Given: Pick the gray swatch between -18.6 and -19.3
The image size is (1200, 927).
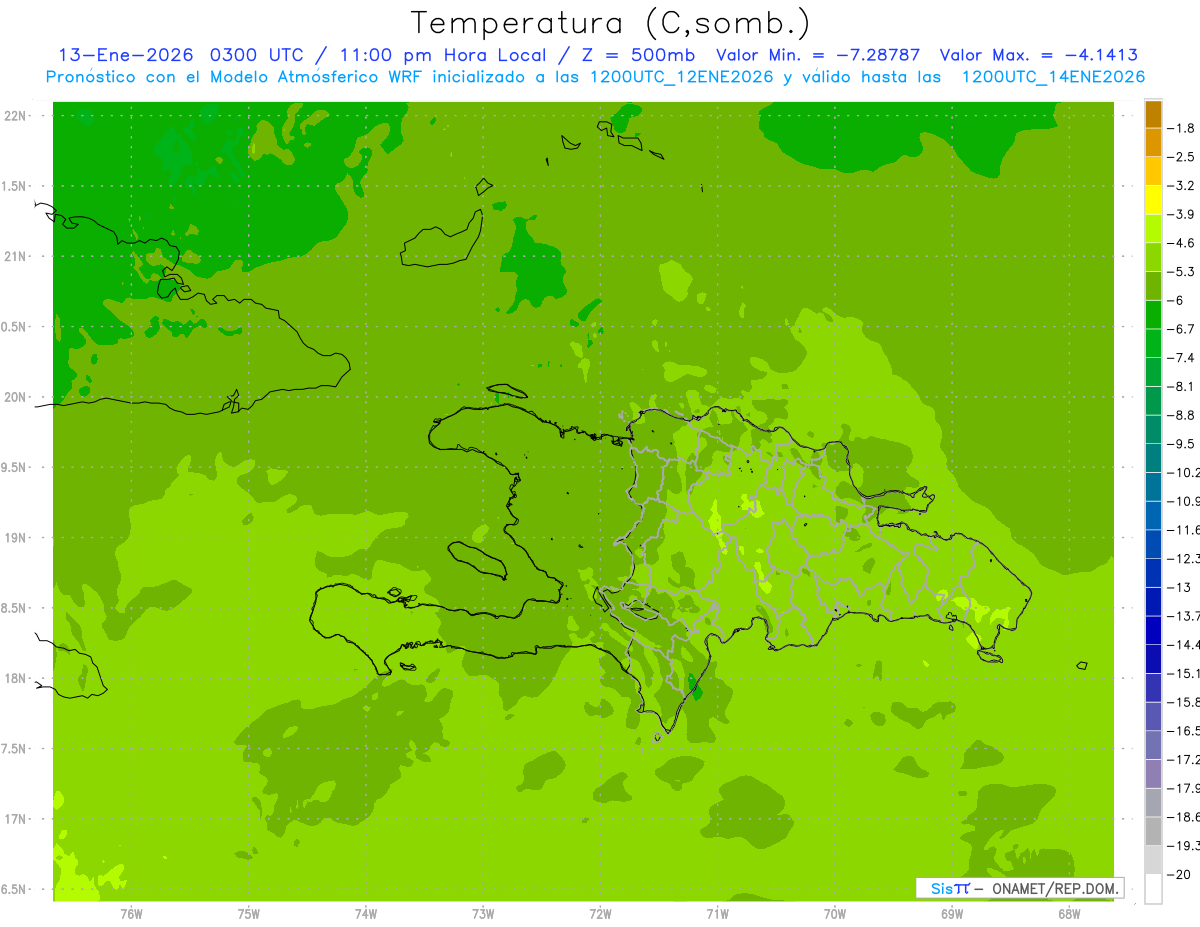Looking at the screenshot, I should click(1153, 832).
